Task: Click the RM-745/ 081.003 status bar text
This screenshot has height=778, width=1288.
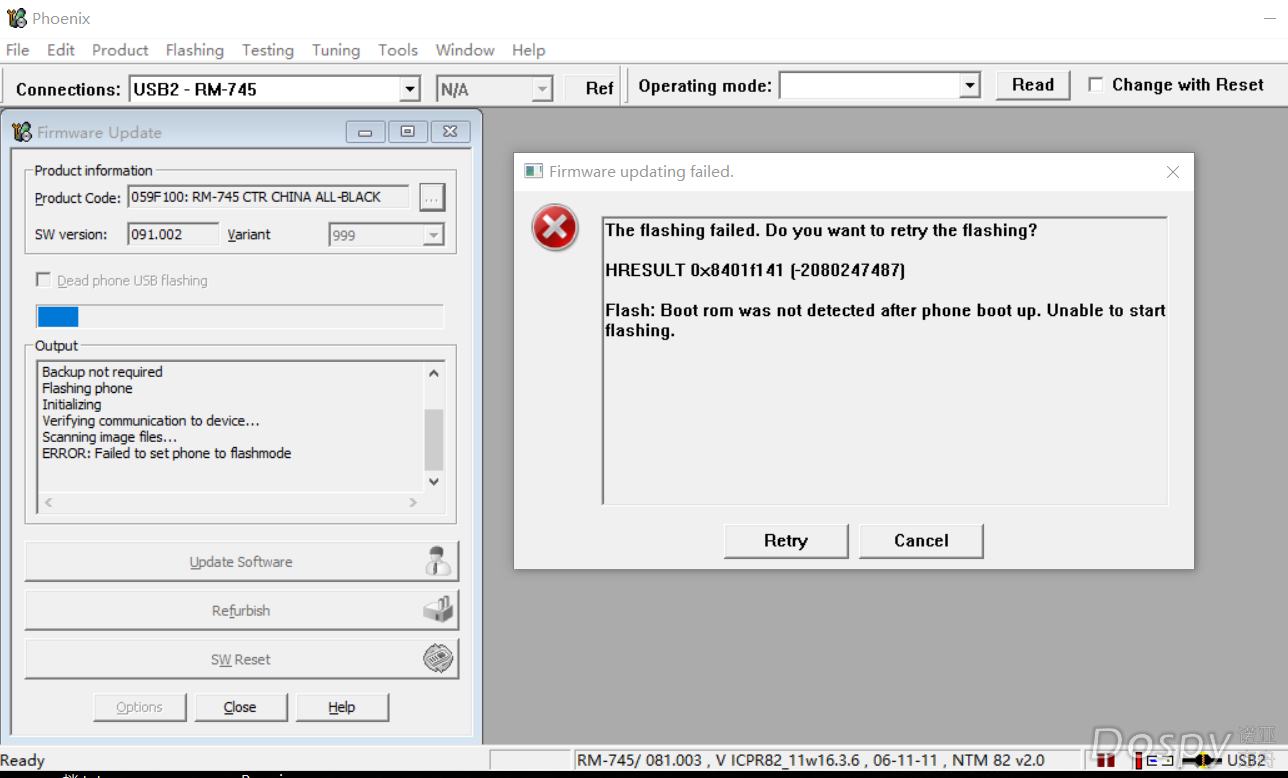Action: click(x=811, y=760)
